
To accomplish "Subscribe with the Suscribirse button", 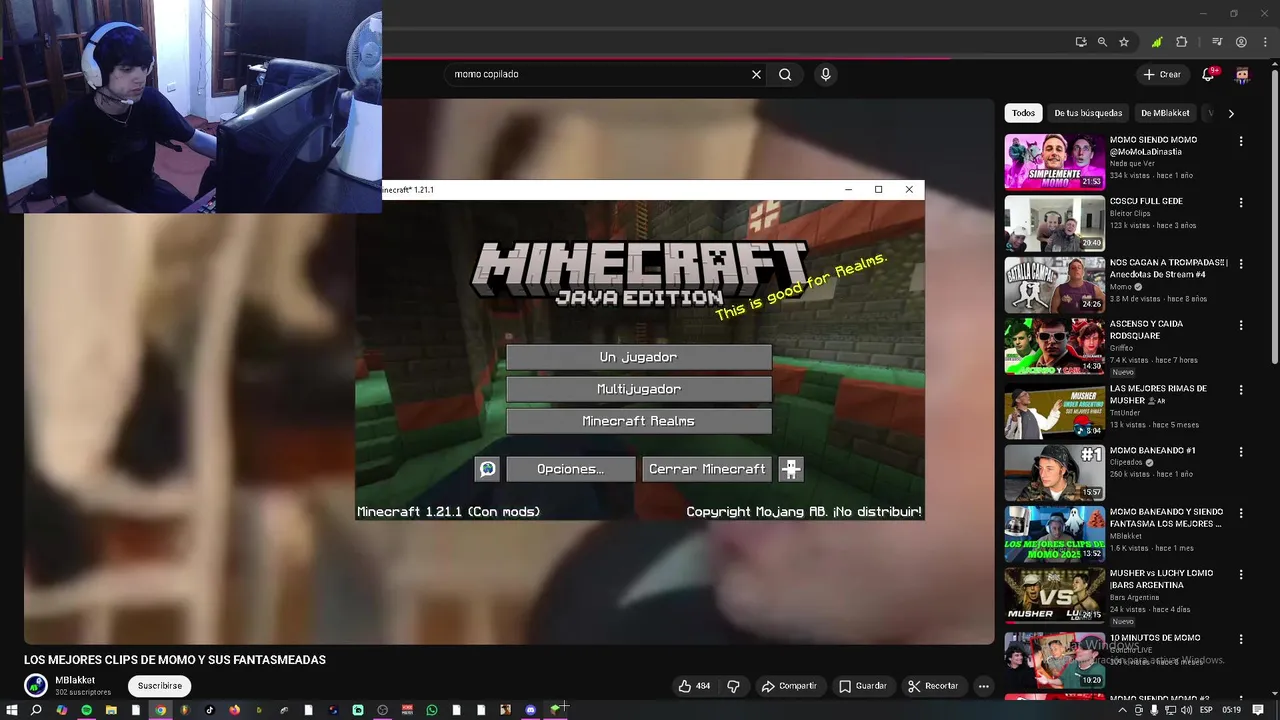I will point(160,686).
